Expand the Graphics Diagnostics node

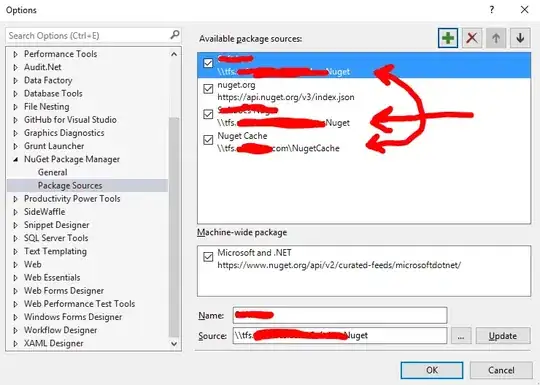point(15,133)
